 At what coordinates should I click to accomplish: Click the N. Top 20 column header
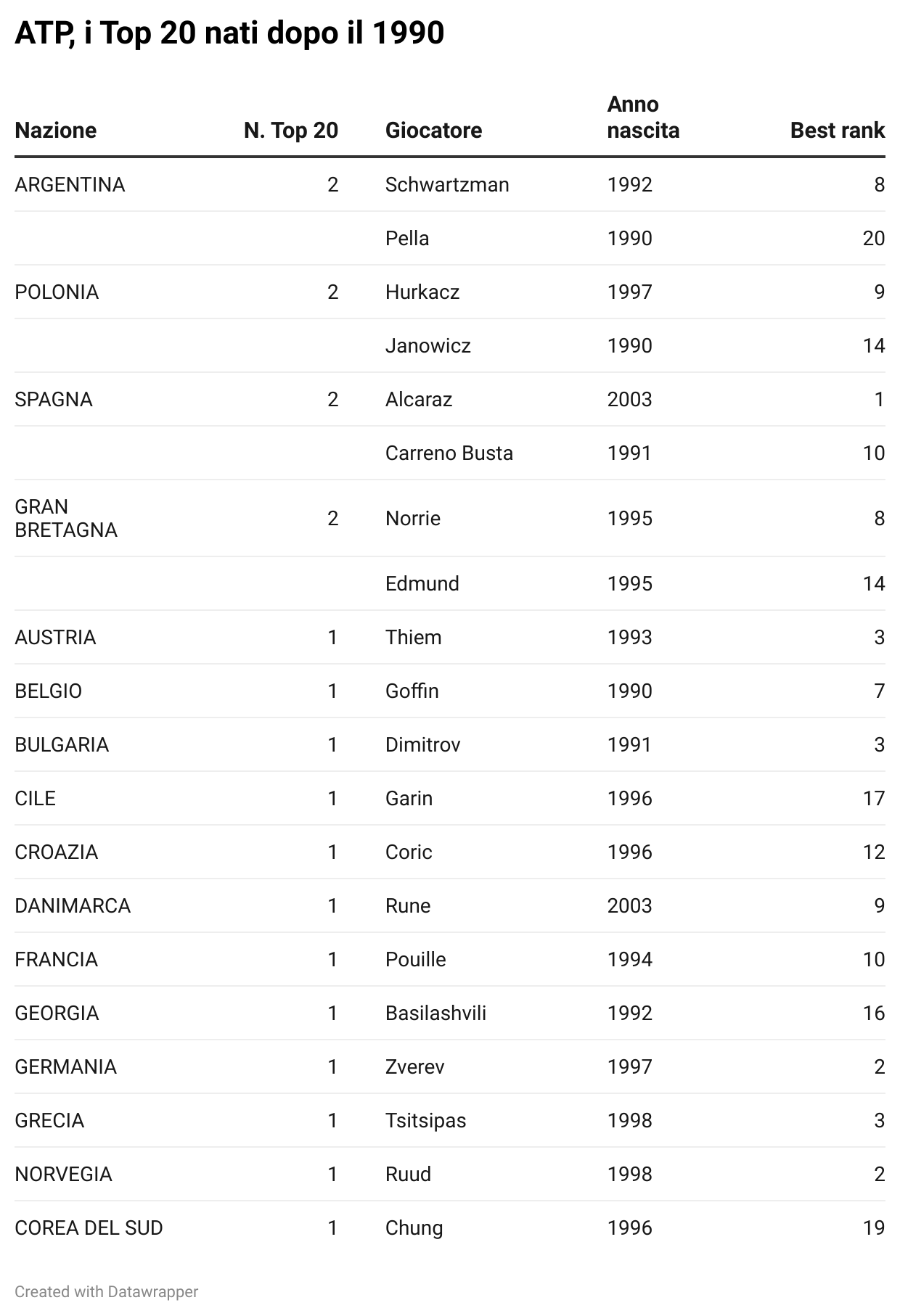point(291,131)
